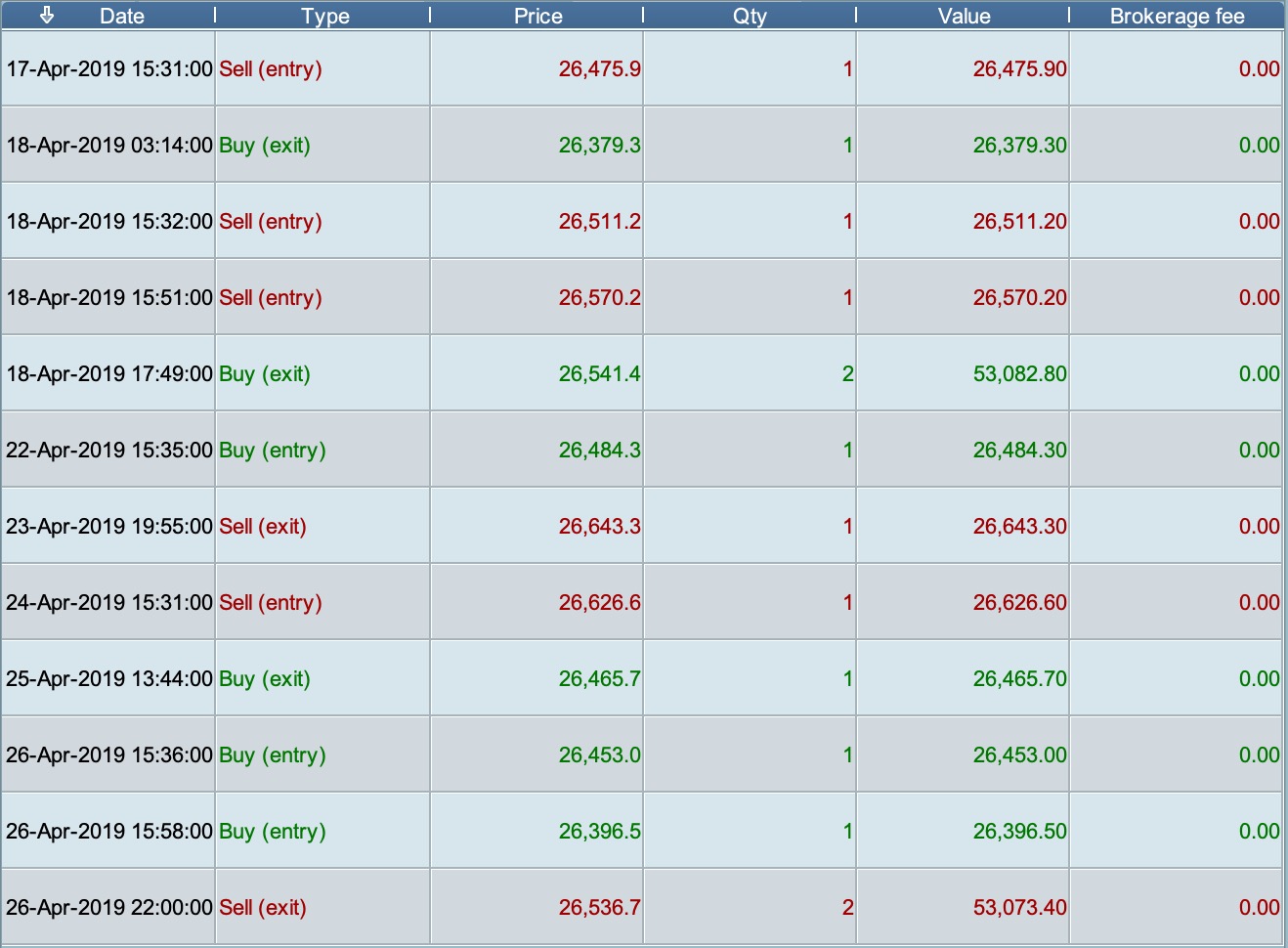Click the price cell 26,511.2
The image size is (1288, 948).
tap(599, 222)
